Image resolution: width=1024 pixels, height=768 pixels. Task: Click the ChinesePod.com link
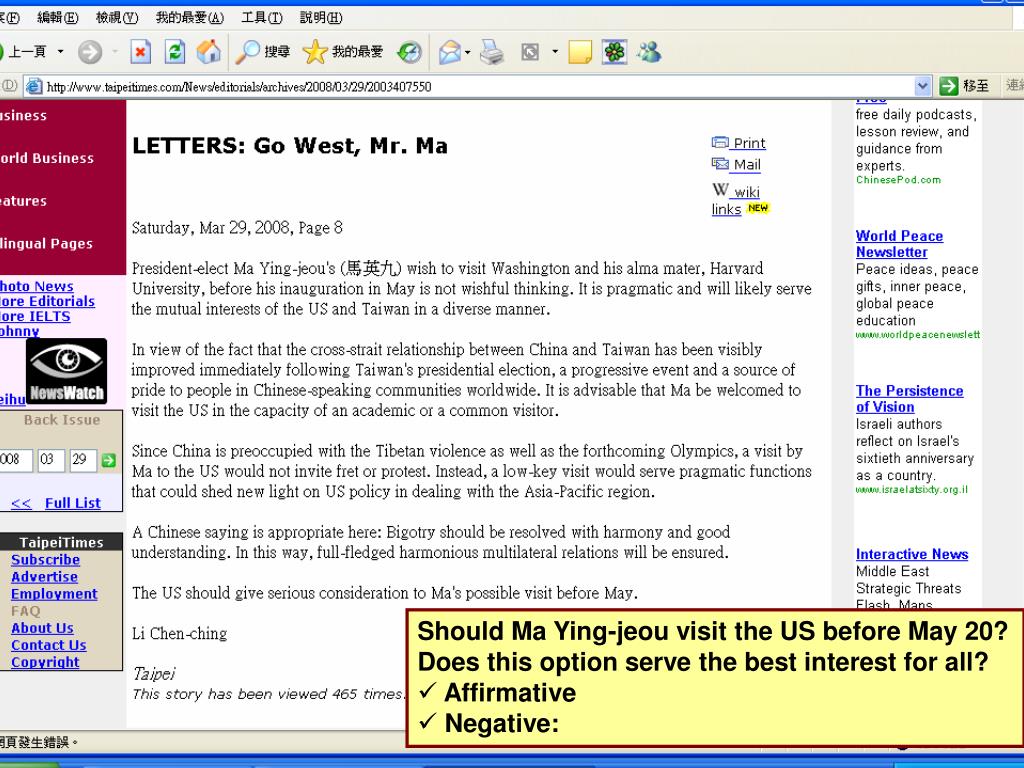click(898, 180)
